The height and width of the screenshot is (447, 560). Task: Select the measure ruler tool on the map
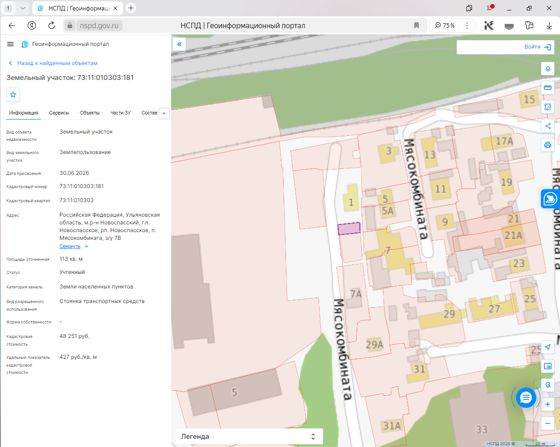coord(548,88)
